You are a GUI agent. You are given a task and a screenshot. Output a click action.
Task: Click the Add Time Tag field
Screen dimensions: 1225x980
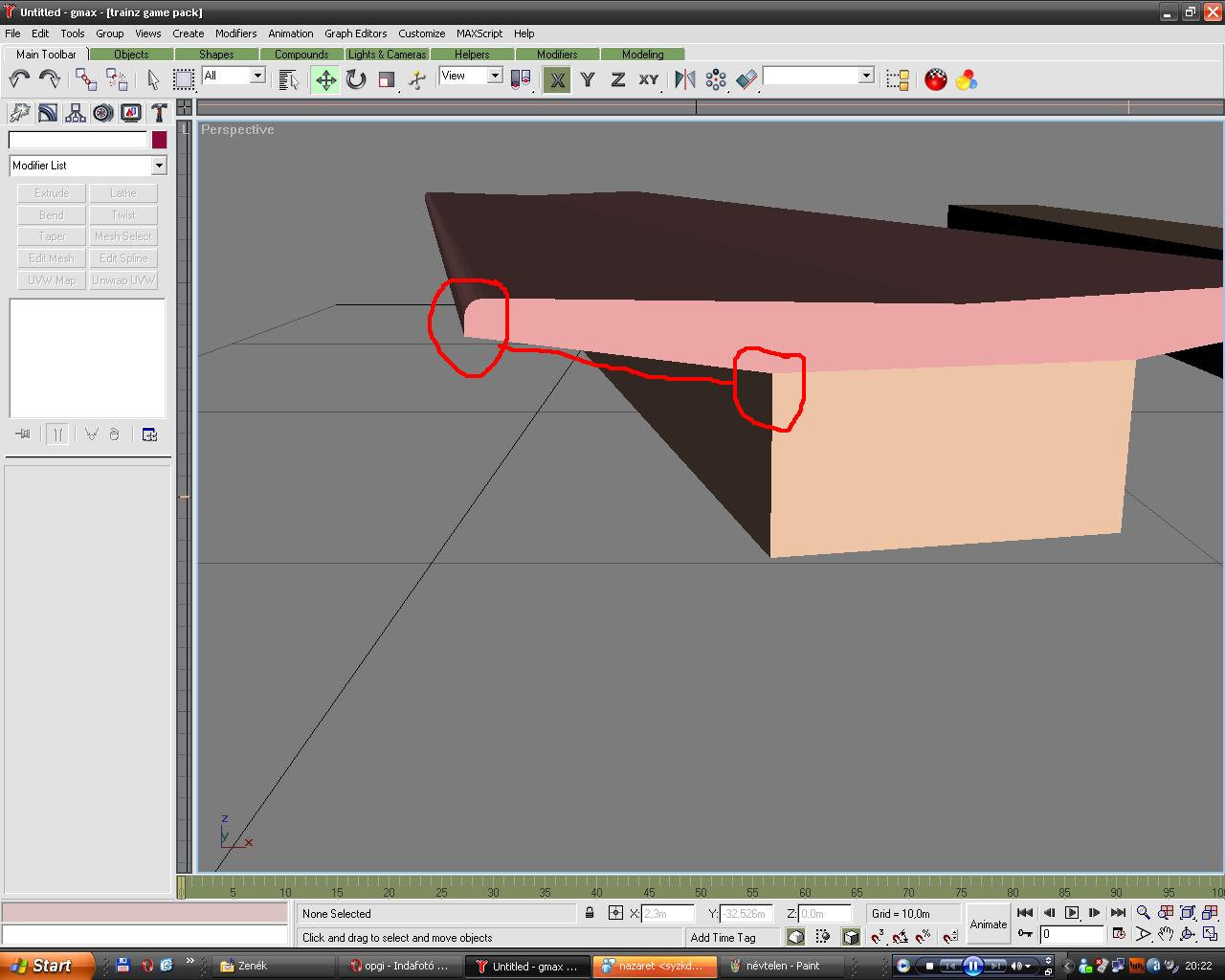(x=733, y=938)
